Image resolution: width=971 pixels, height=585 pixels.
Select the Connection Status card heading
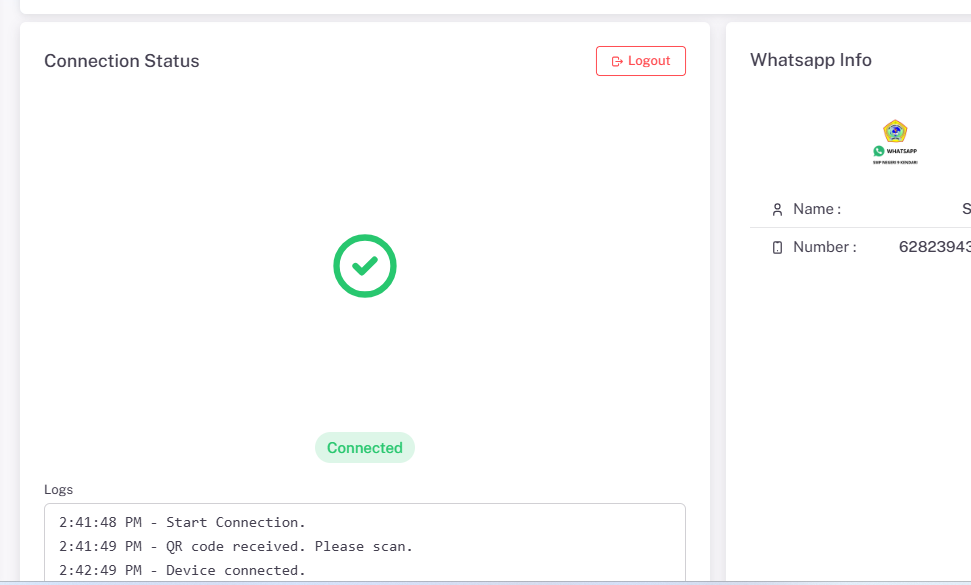tap(122, 61)
